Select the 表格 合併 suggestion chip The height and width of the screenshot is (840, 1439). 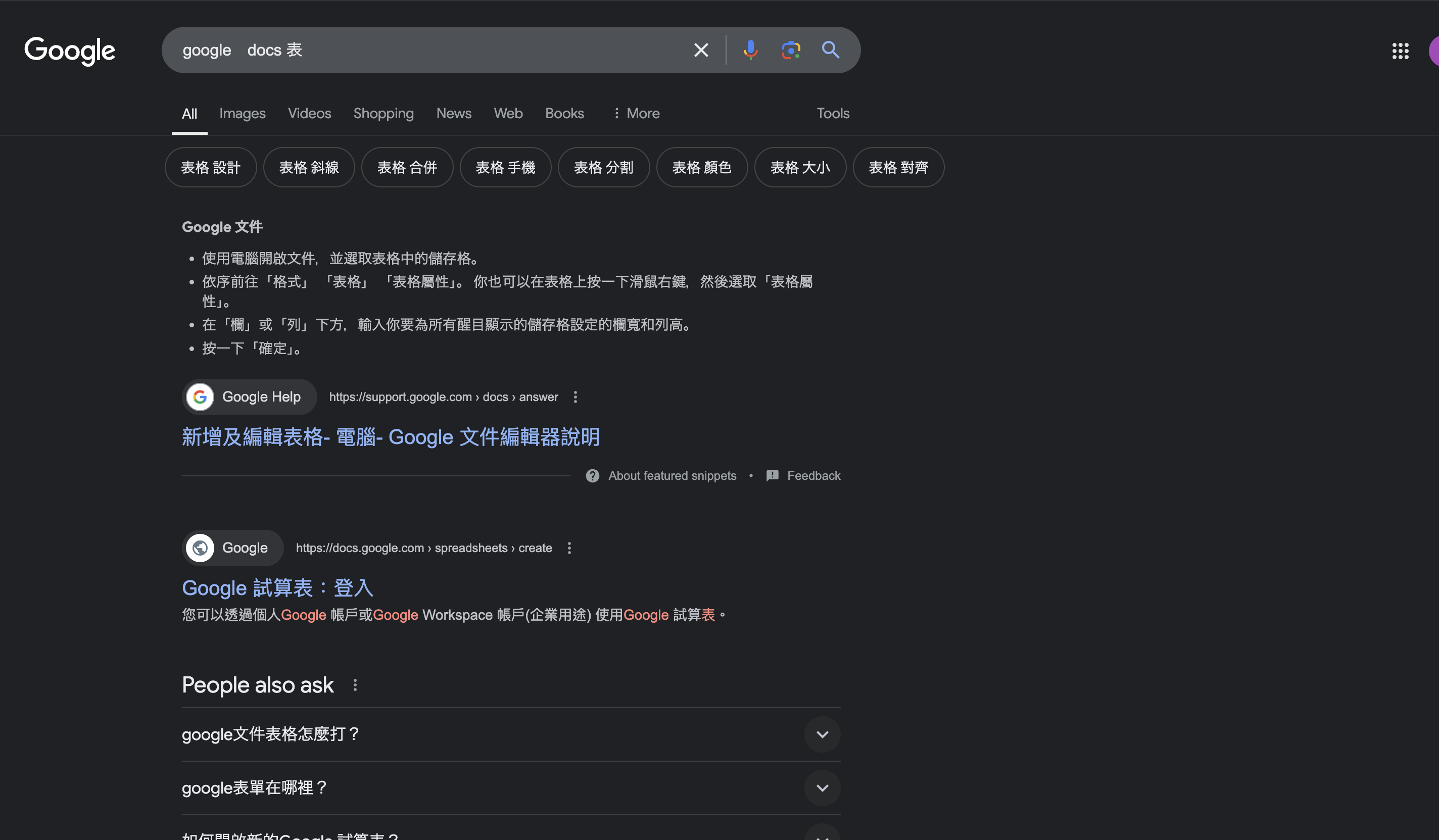(x=407, y=167)
